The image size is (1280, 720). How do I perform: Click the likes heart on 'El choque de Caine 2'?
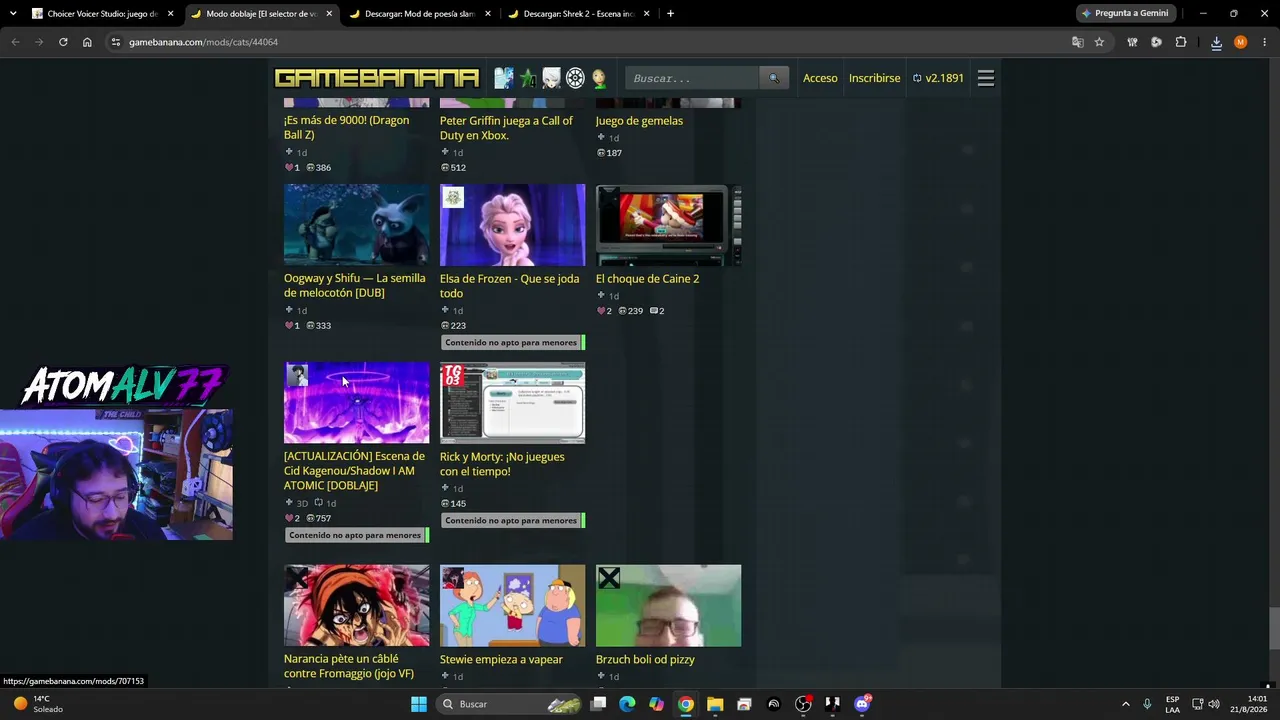point(602,311)
